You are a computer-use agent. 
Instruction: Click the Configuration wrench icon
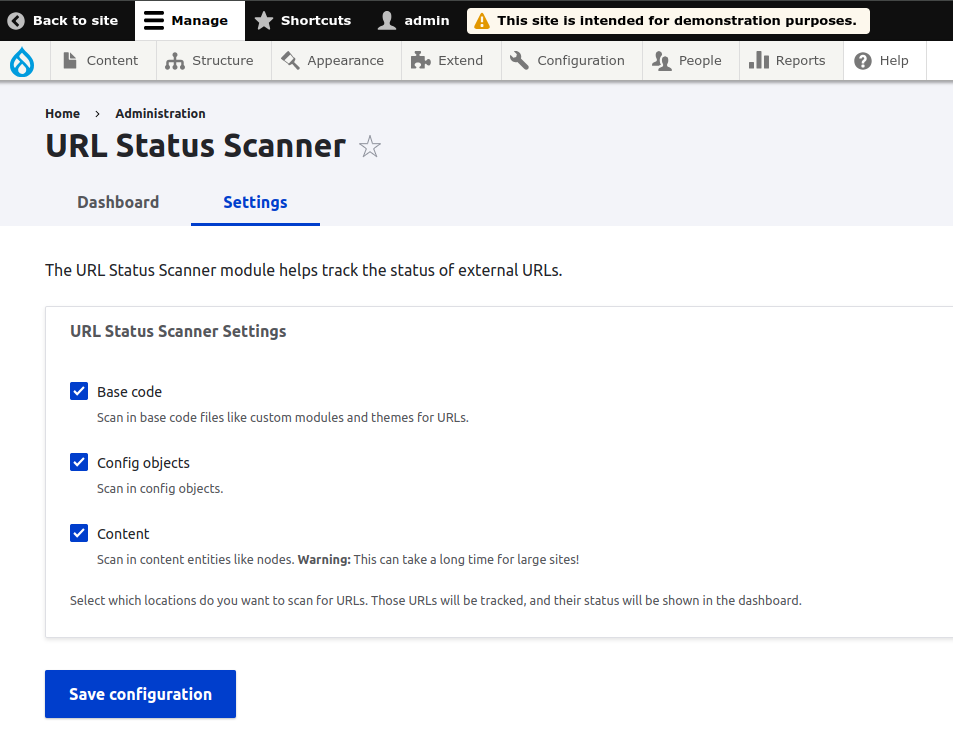point(519,60)
